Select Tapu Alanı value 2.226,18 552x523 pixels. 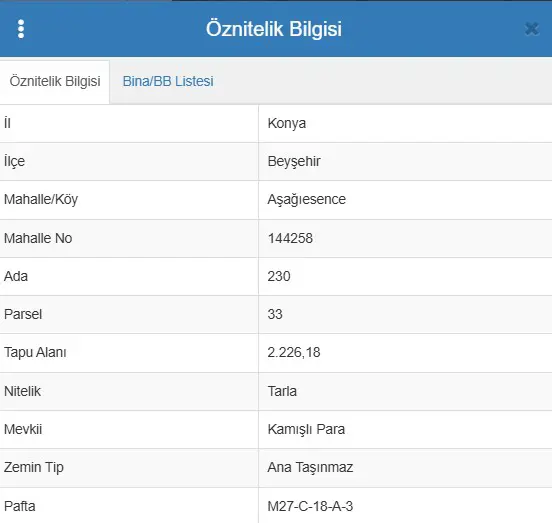coord(294,352)
